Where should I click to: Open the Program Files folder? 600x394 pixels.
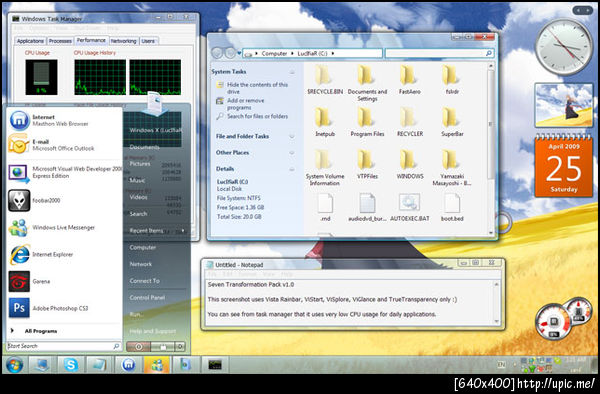[x=367, y=122]
